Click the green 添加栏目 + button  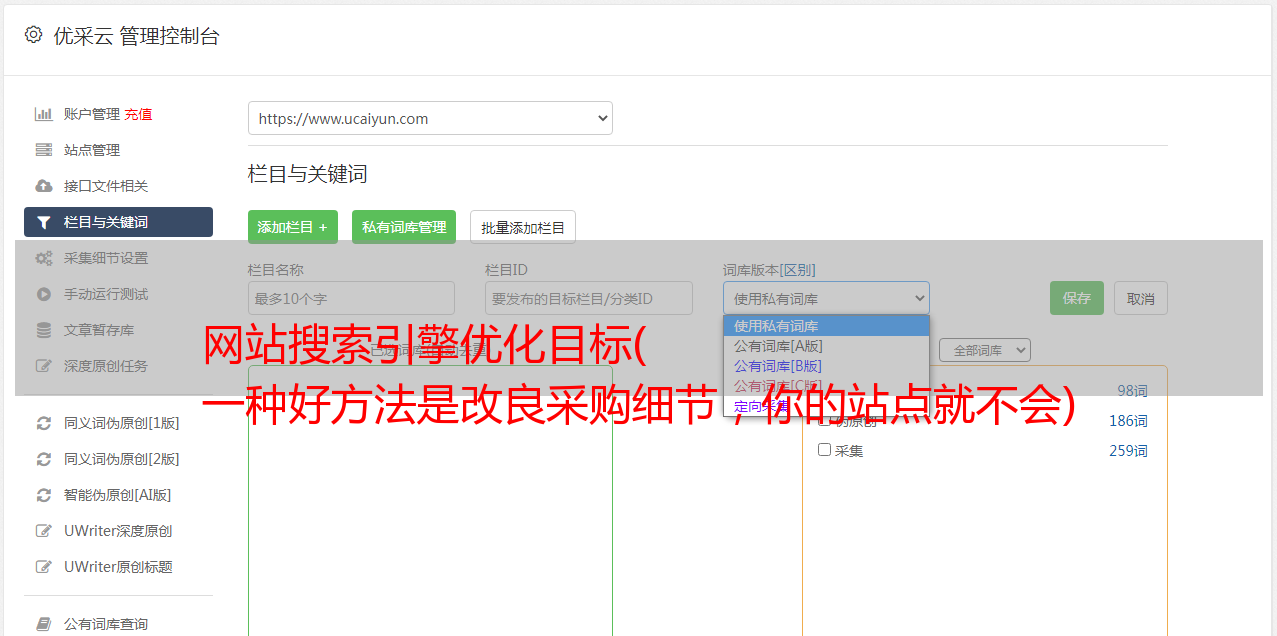pos(293,227)
